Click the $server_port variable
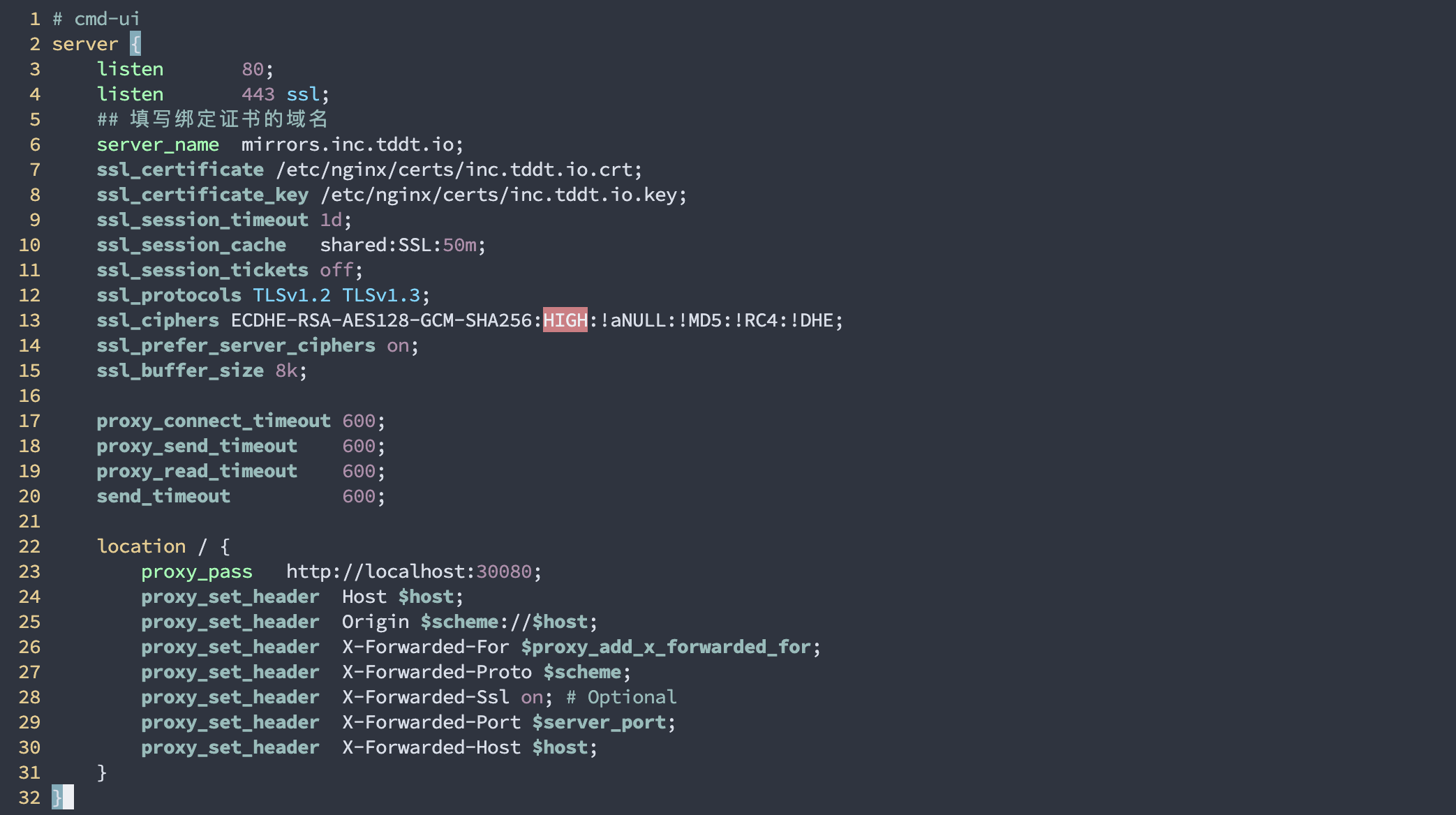Image resolution: width=1456 pixels, height=815 pixels. coord(599,722)
